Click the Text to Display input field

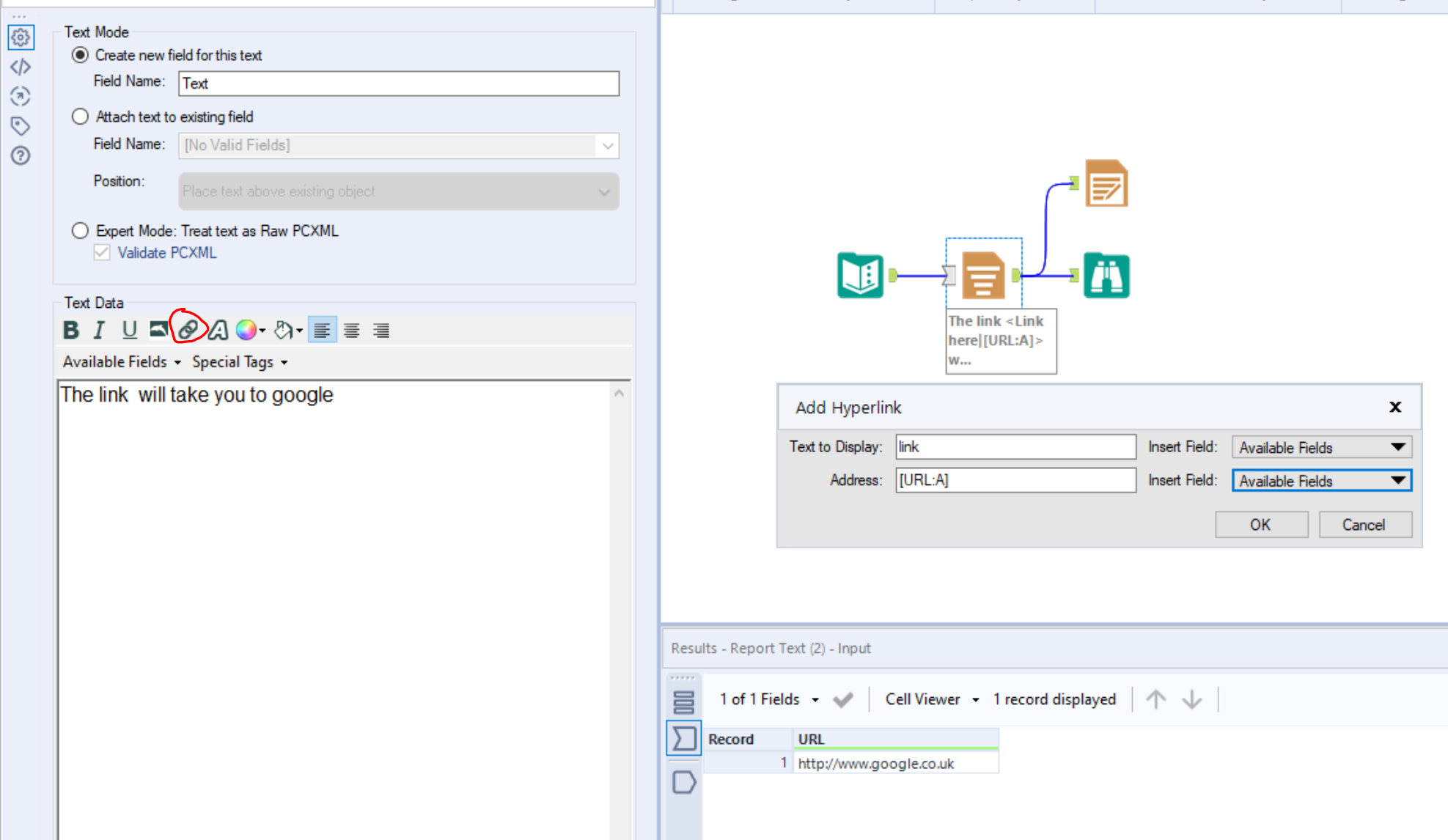(x=1015, y=446)
